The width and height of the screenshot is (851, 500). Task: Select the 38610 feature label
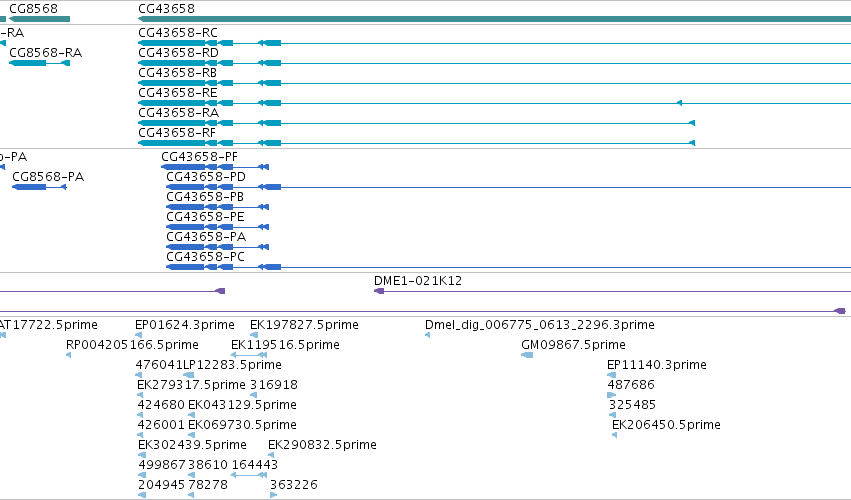tap(208, 465)
